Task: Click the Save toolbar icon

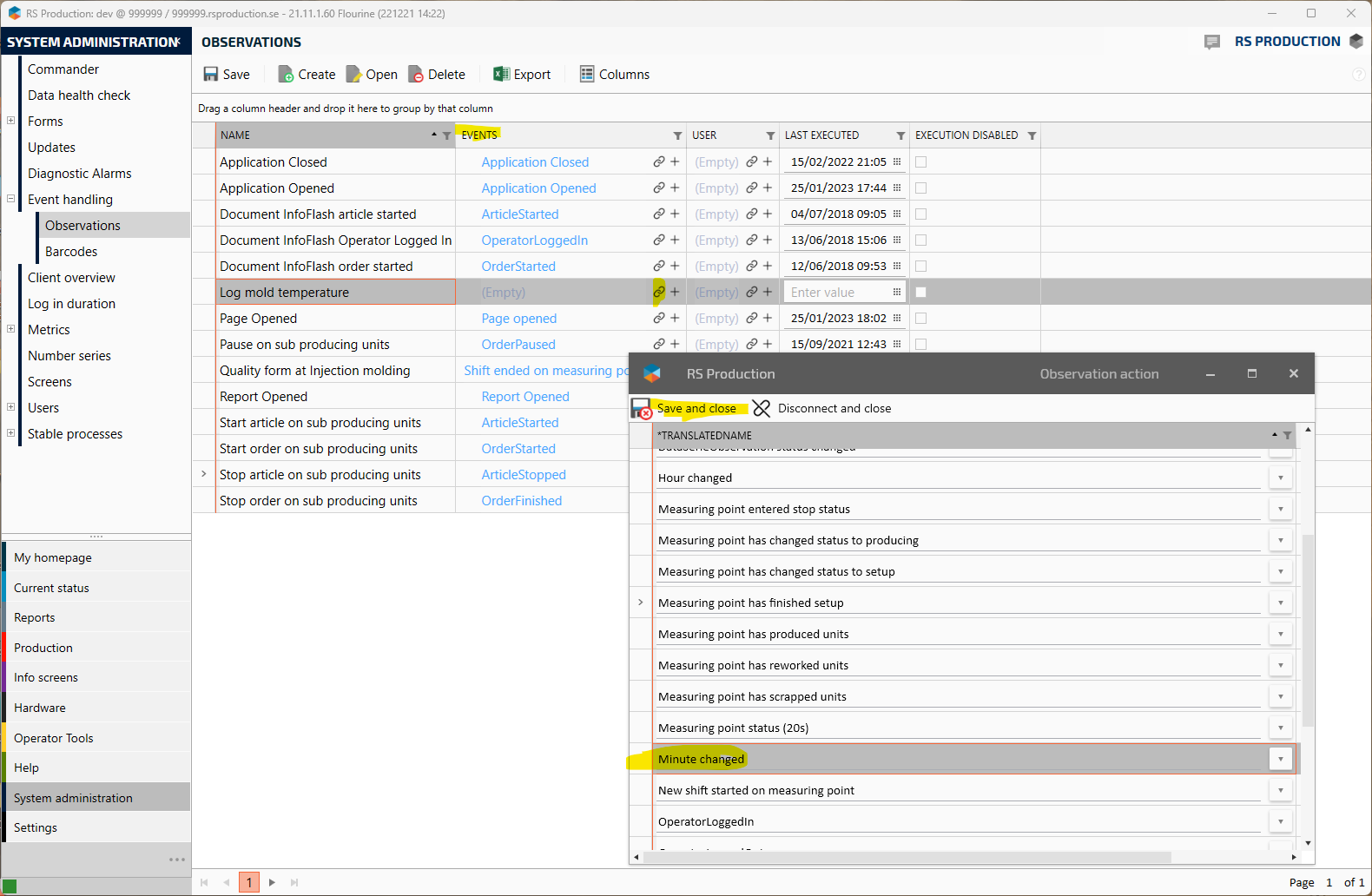Action: click(211, 75)
